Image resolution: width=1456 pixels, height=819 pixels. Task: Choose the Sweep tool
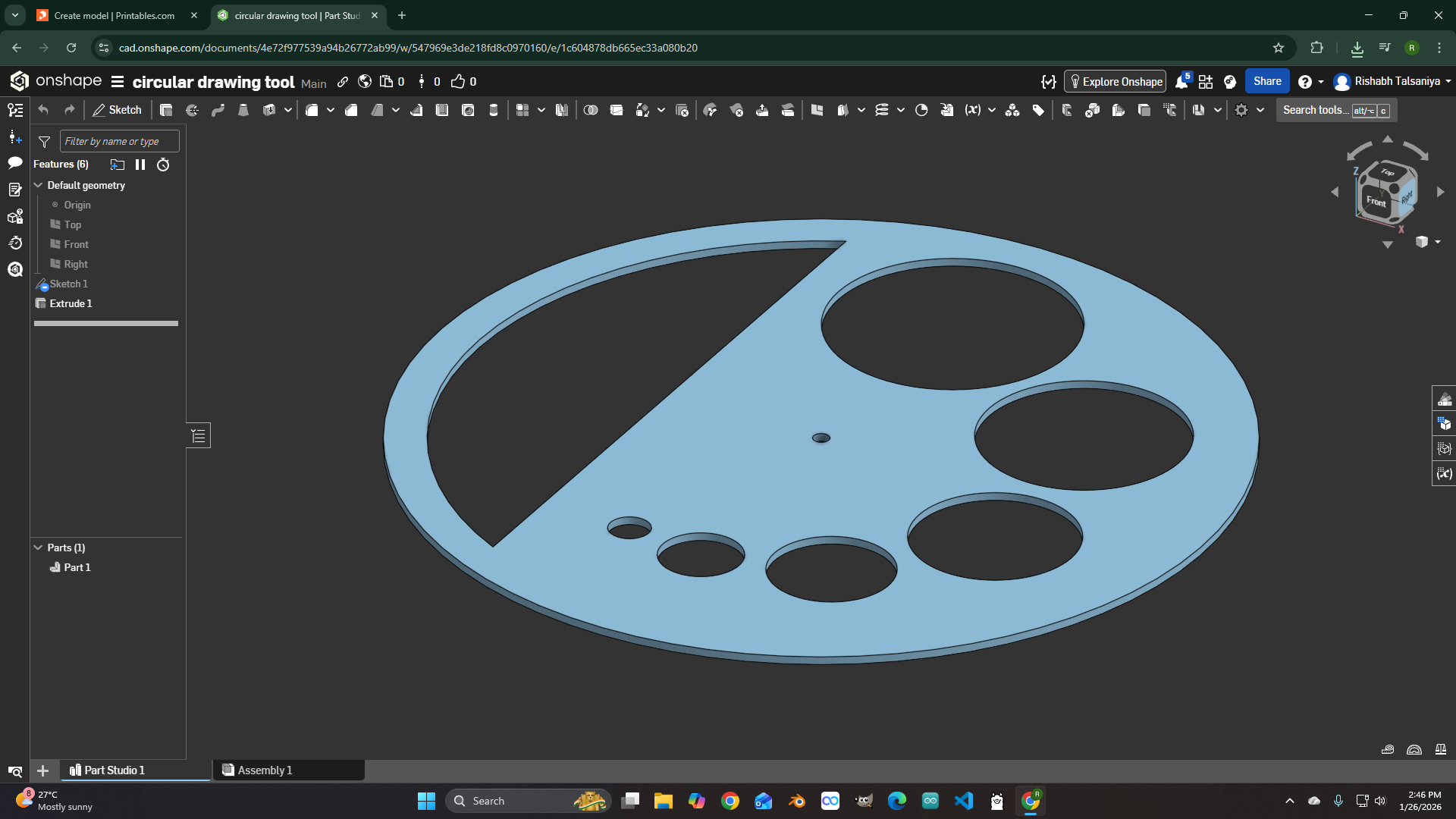[x=218, y=110]
